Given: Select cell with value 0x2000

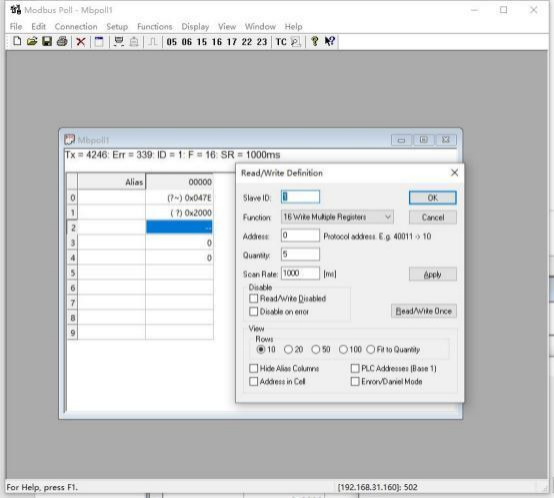Looking at the screenshot, I should pyautogui.click(x=179, y=213).
